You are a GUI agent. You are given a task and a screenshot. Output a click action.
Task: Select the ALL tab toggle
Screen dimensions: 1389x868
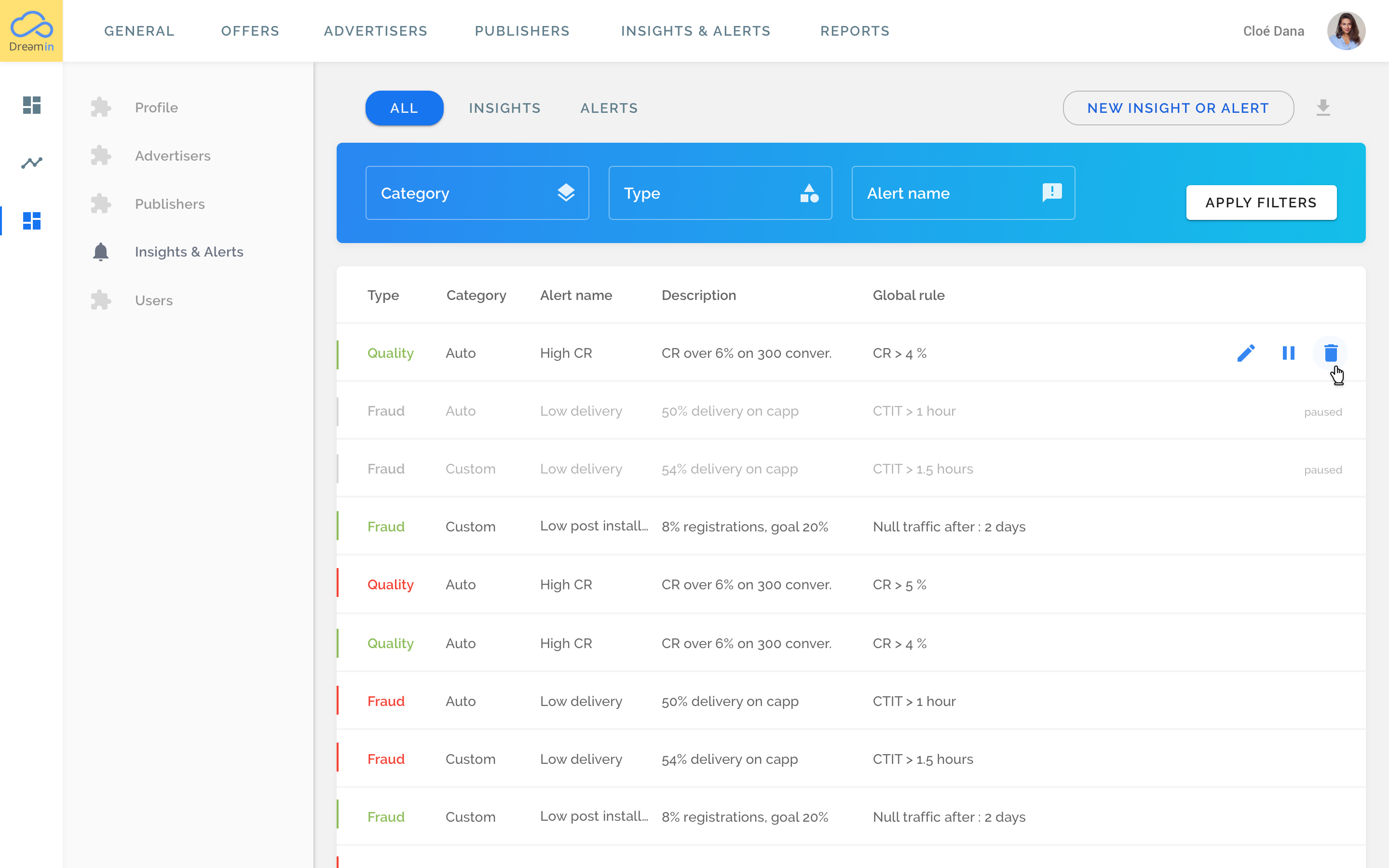403,108
